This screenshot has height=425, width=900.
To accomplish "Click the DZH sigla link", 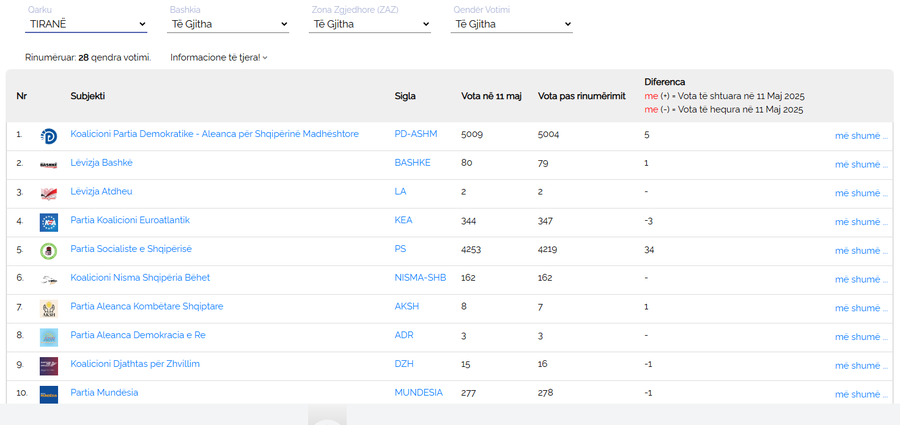I will 404,364.
